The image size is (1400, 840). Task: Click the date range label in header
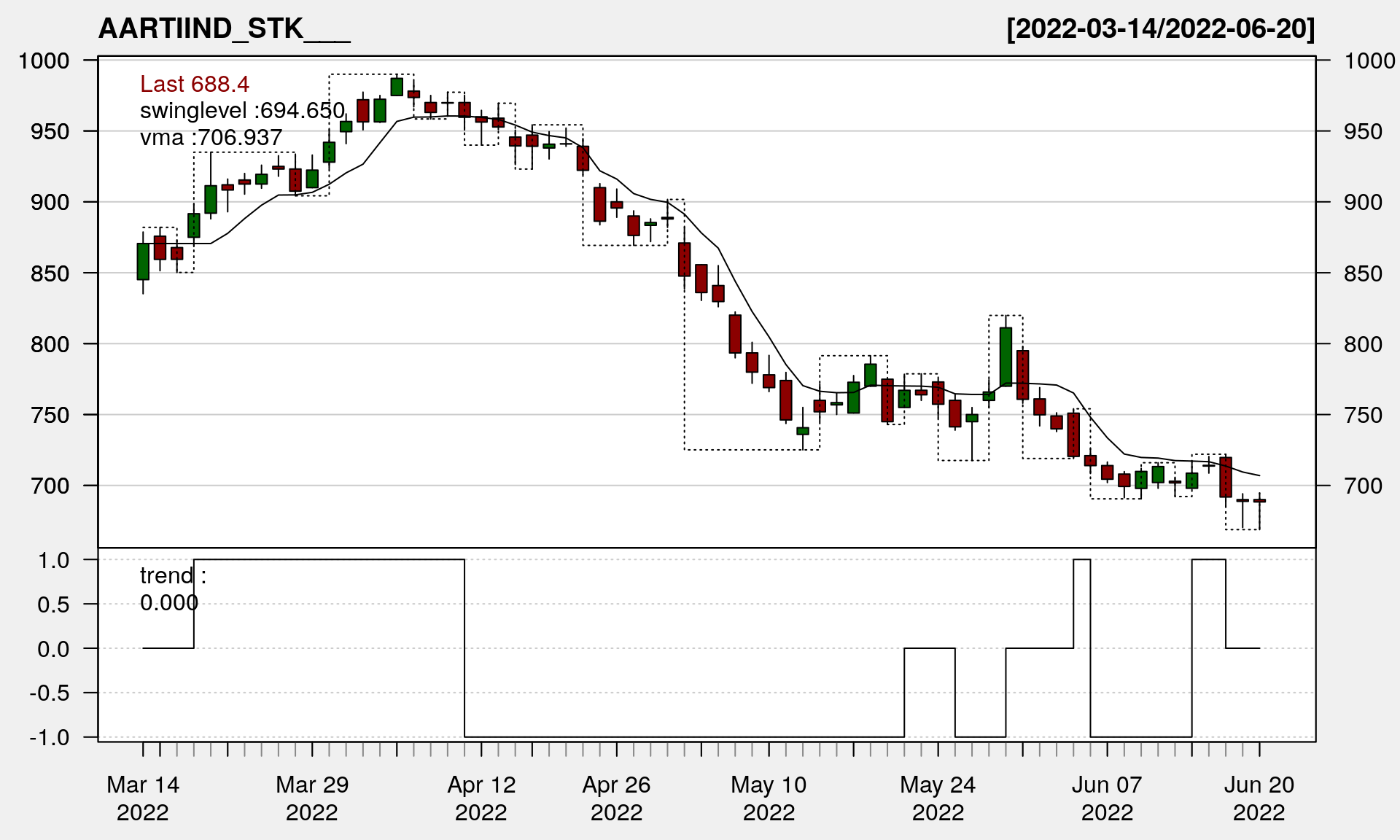[1160, 29]
